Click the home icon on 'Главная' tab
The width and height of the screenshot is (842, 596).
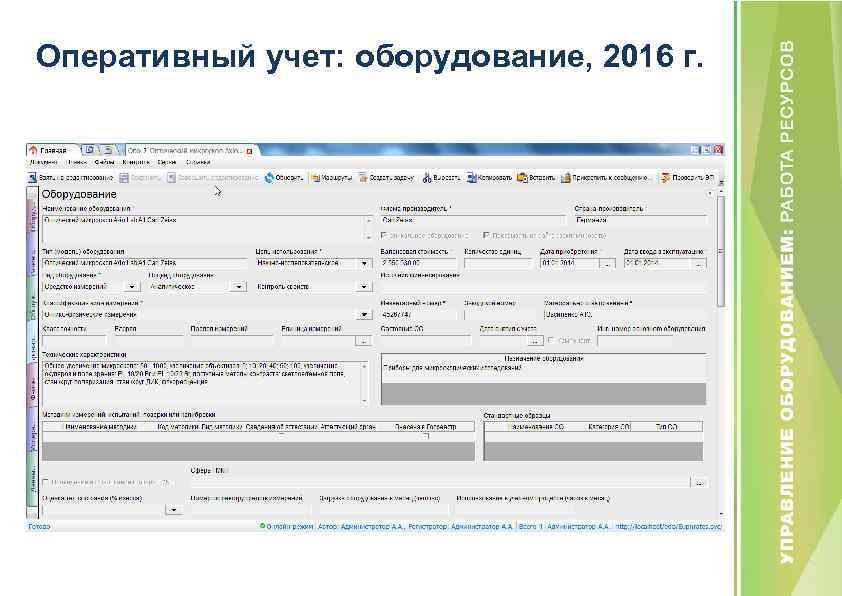point(33,151)
